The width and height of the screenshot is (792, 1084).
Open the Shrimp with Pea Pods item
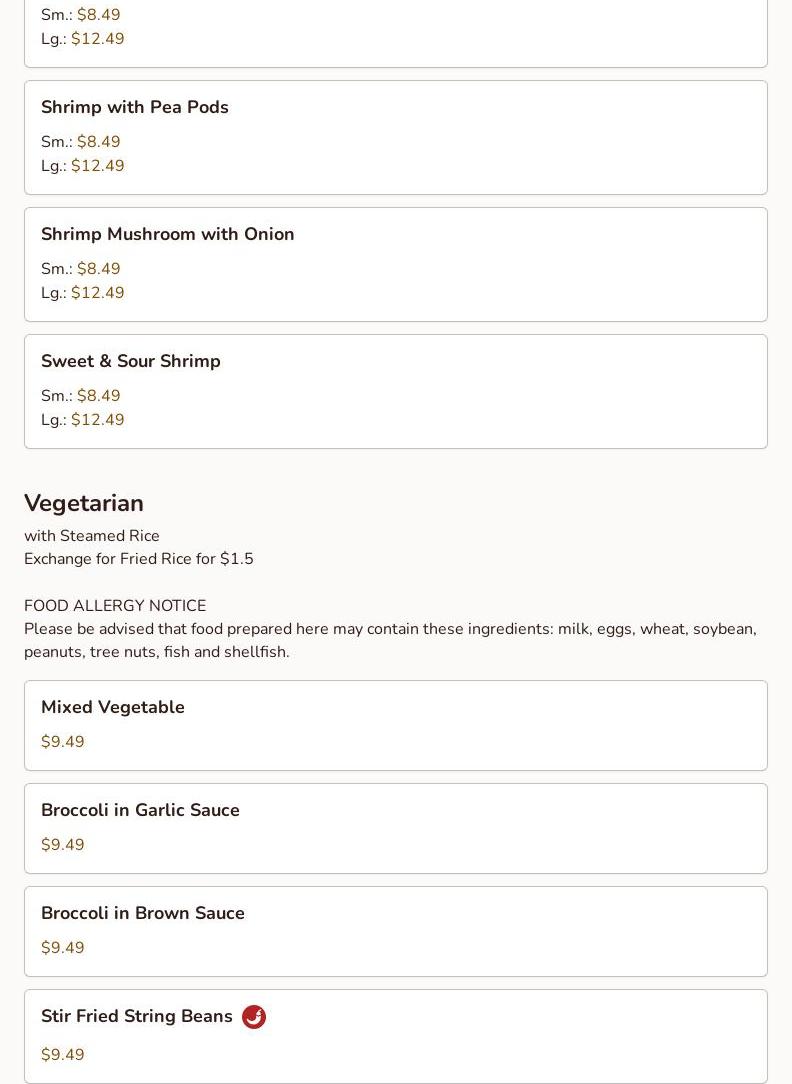[135, 107]
